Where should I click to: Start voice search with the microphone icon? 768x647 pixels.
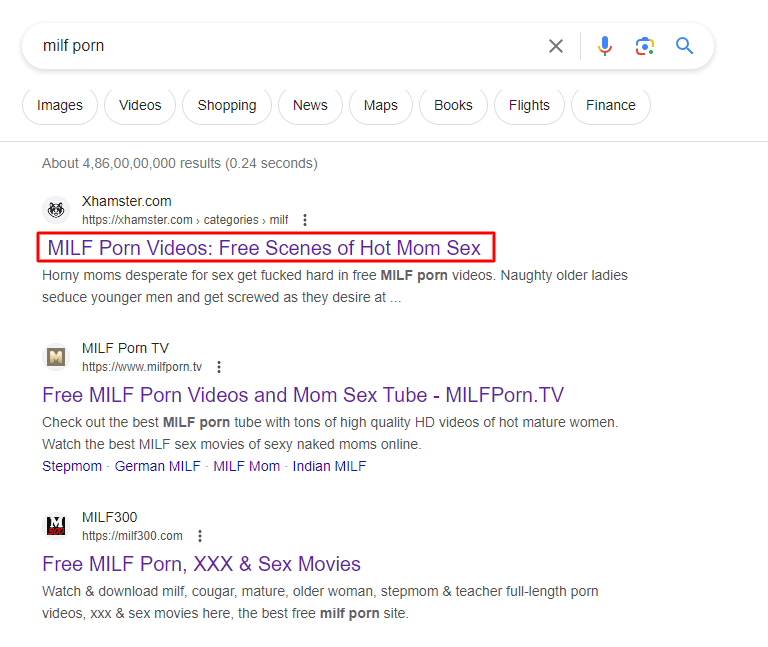(x=605, y=46)
